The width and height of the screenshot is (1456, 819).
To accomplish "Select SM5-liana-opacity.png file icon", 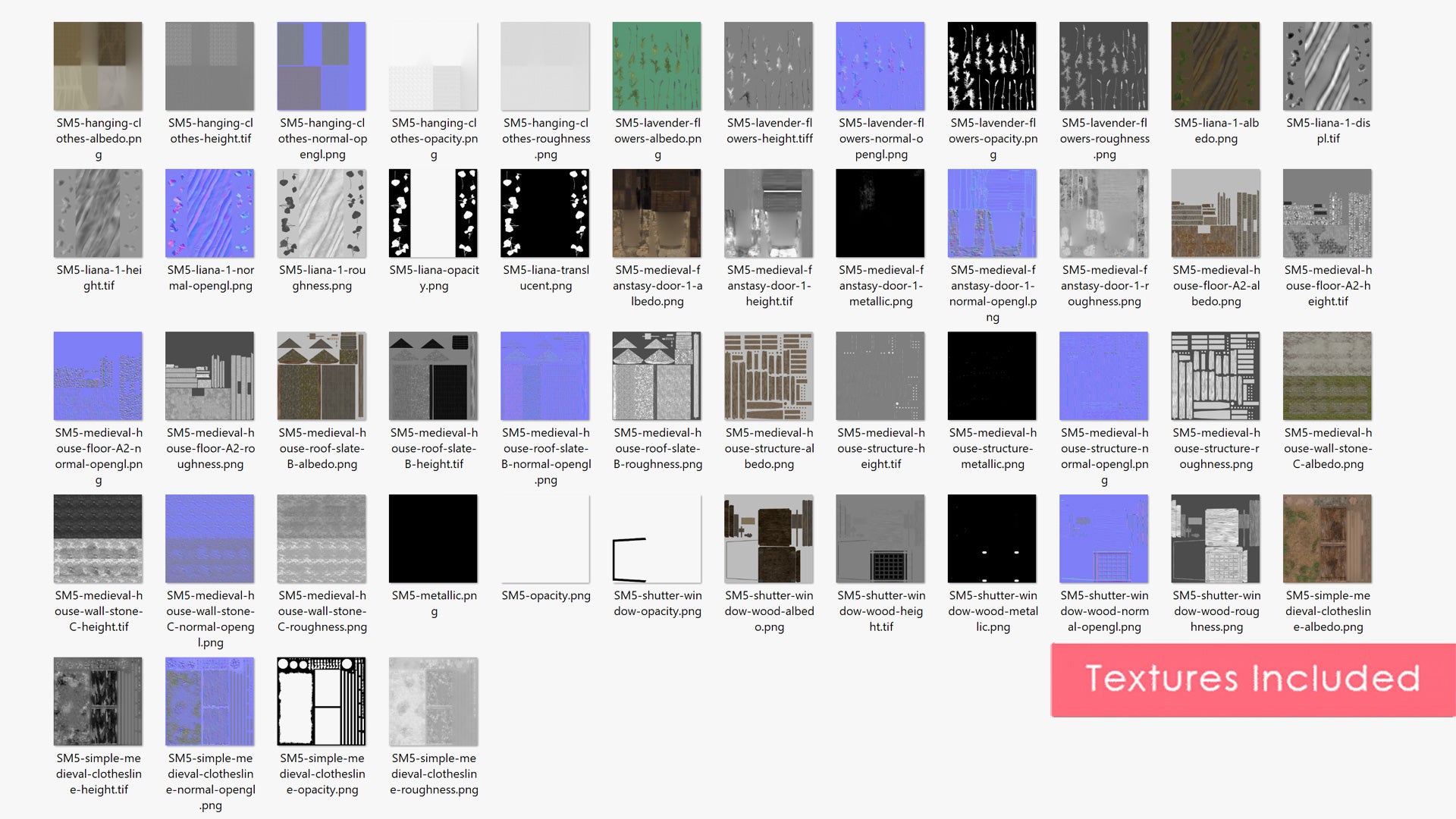I will pos(433,213).
